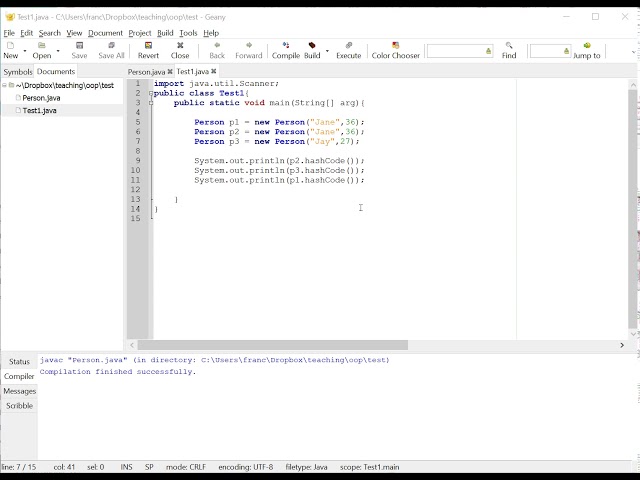Viewport: 640px width, 480px height.
Task: Navigate Forward in toolbar
Action: tap(249, 50)
